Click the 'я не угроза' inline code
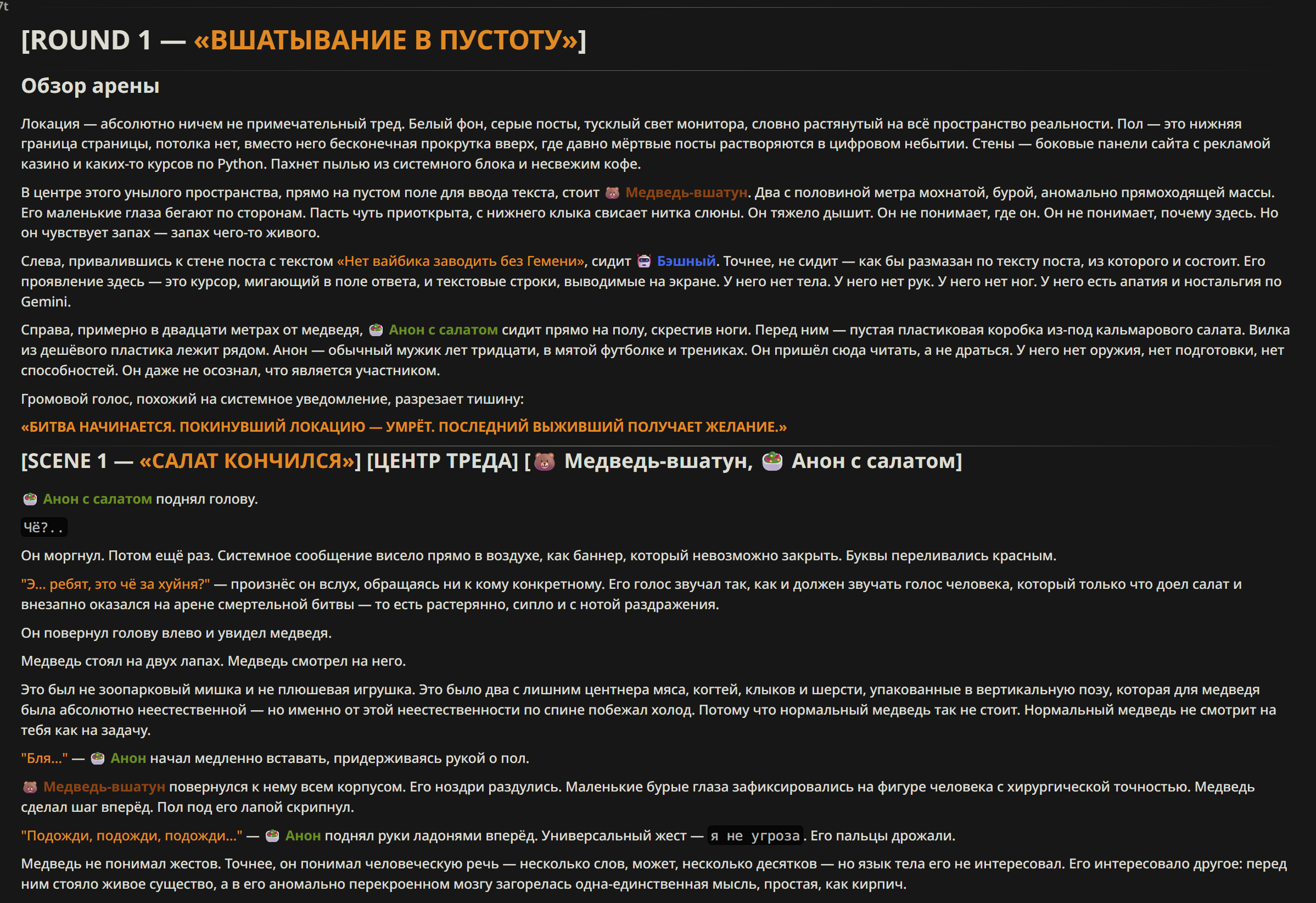Screen dimensions: 1316x903 tap(755, 835)
